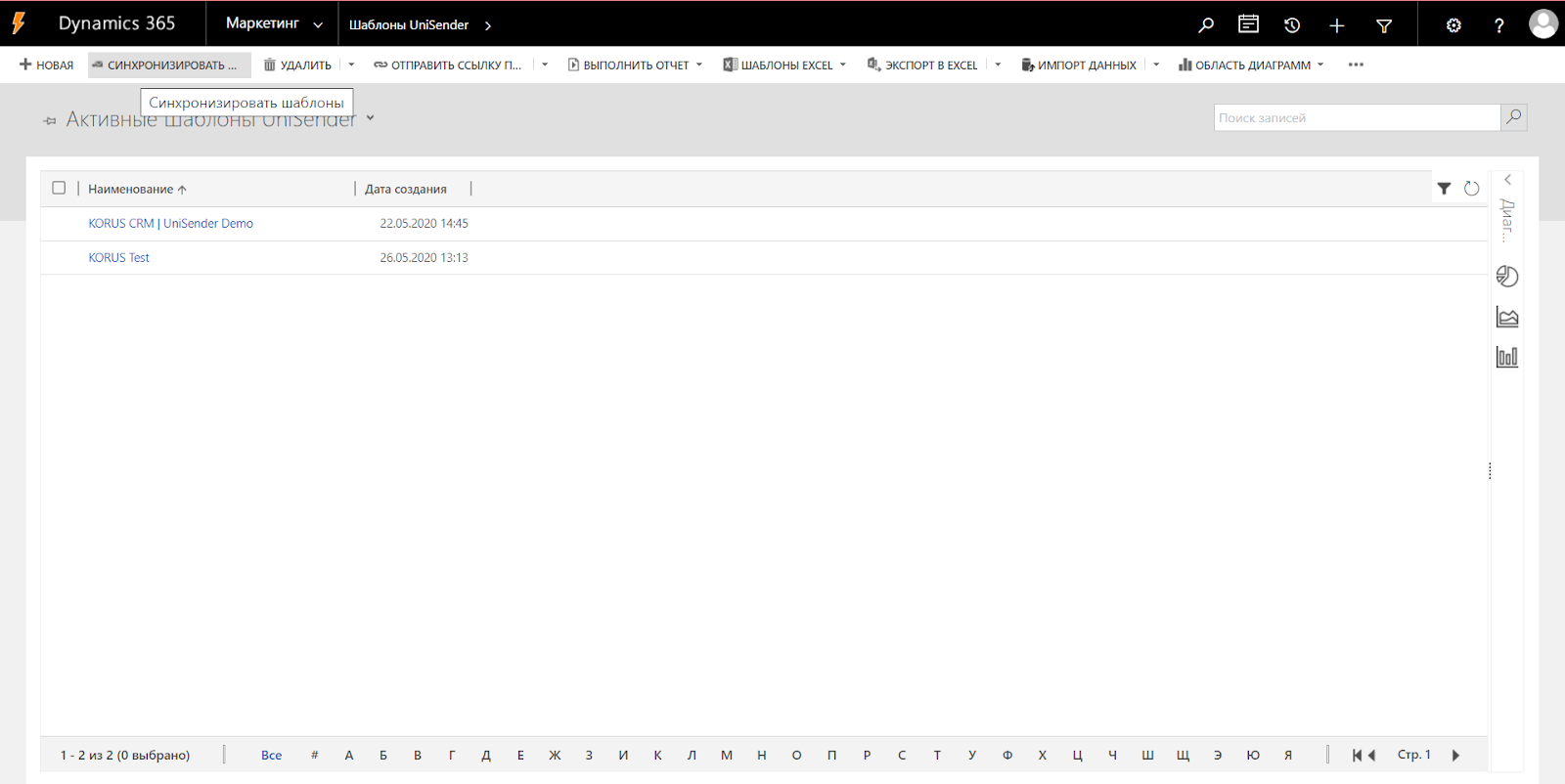Open ОБЛАСТЬ ДИАГРАММ menu
The width and height of the screenshot is (1565, 784).
point(1251,65)
